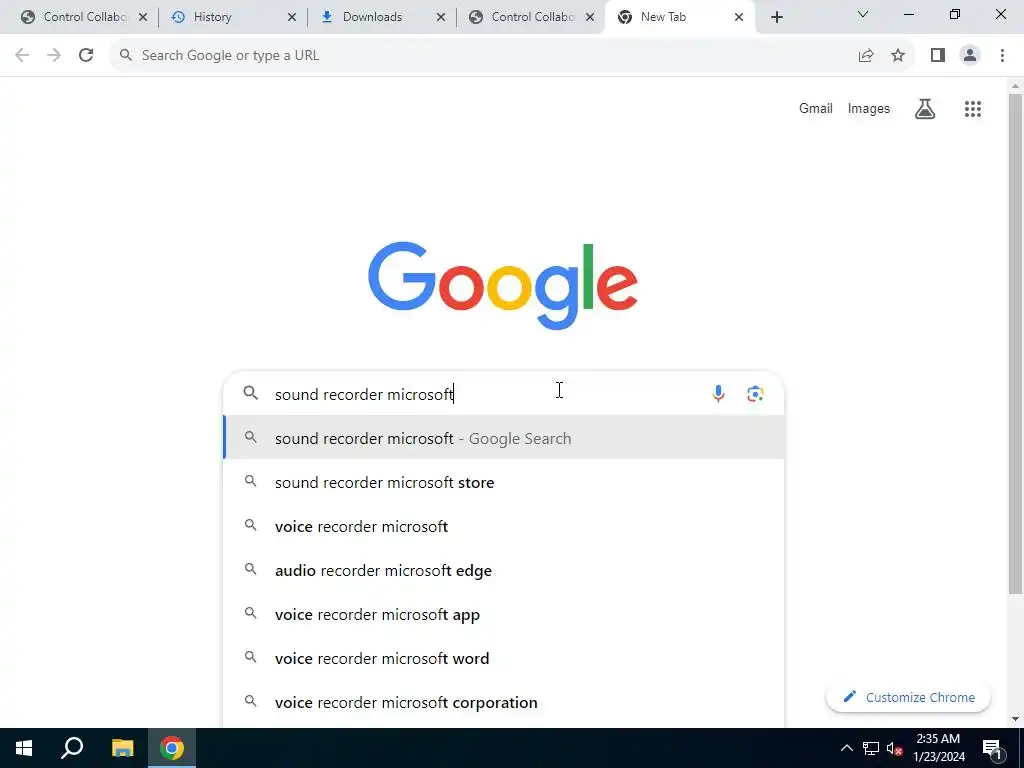Click the share this page icon
1024x768 pixels.
[866, 56]
